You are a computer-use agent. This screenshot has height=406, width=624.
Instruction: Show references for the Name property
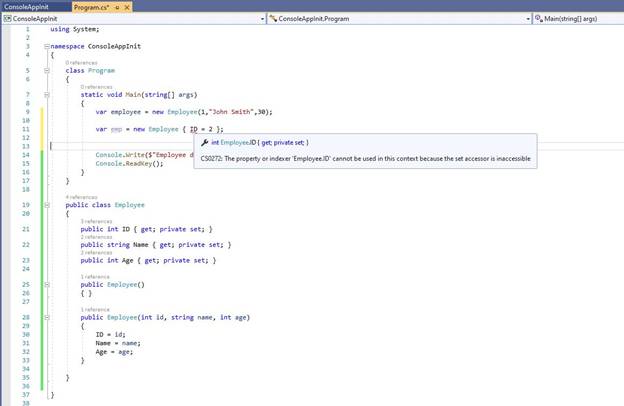point(96,237)
